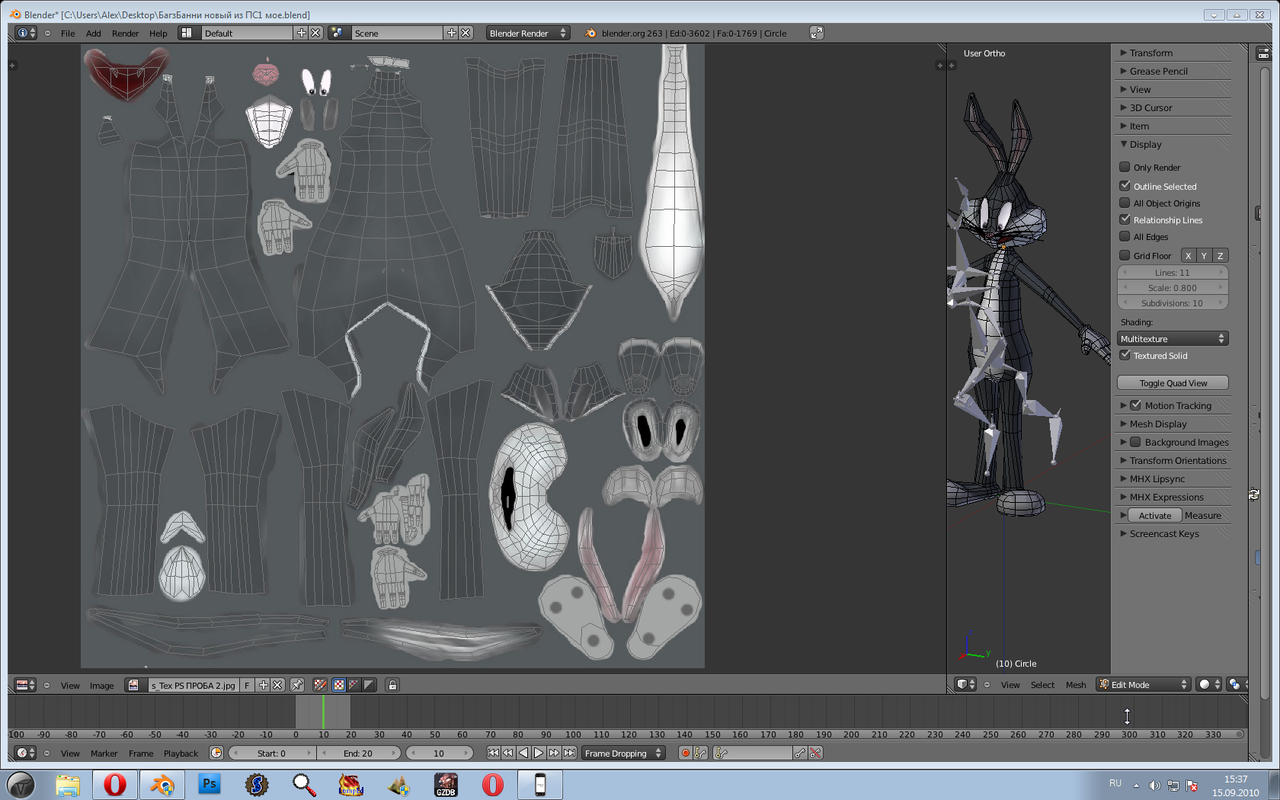Viewport: 1280px width, 800px height.
Task: Add a new image with plus button
Action: click(263, 685)
